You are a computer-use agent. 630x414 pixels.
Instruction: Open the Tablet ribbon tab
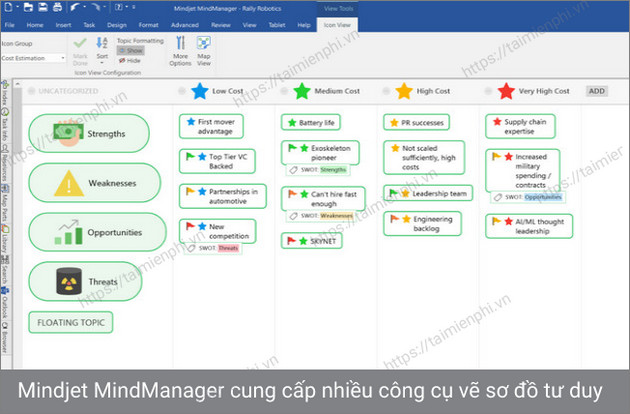pyautogui.click(x=277, y=25)
